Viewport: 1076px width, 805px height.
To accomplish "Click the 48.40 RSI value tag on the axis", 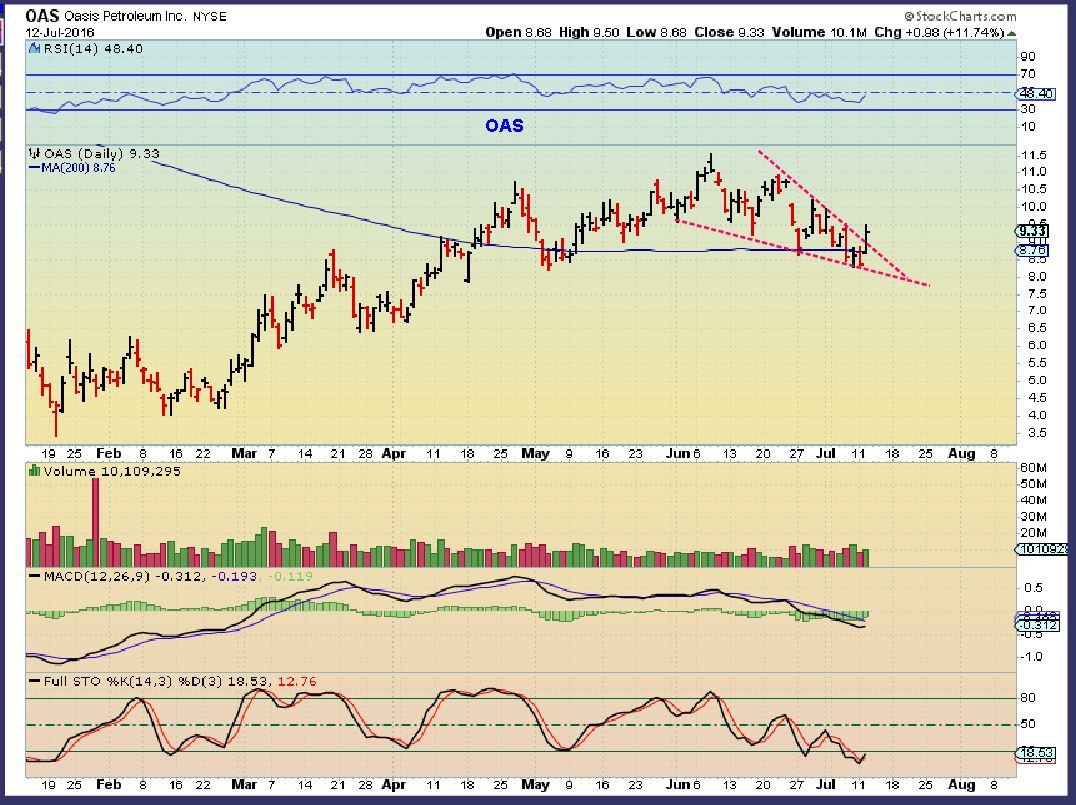I will coord(1036,93).
